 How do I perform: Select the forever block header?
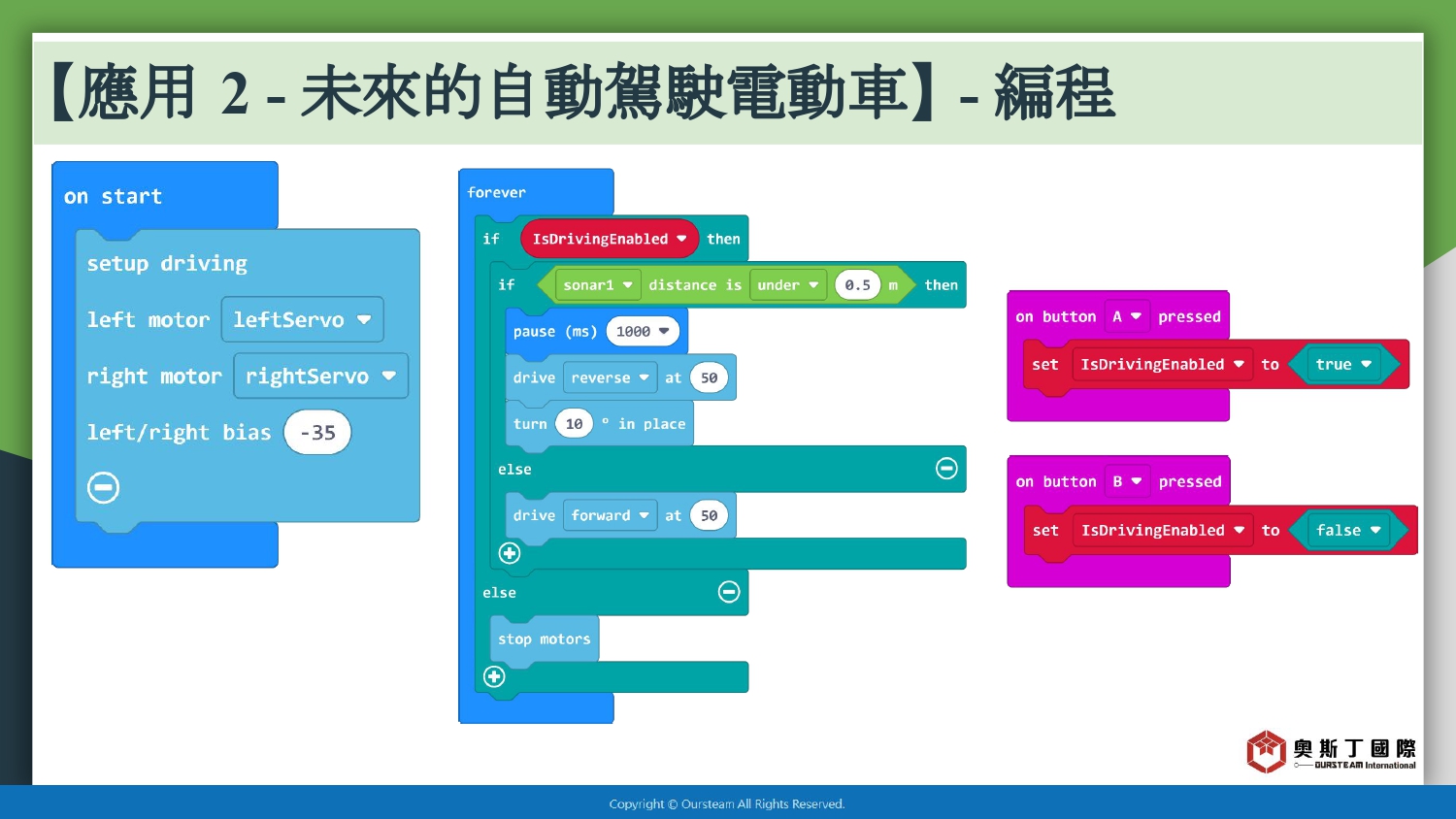tap(496, 192)
